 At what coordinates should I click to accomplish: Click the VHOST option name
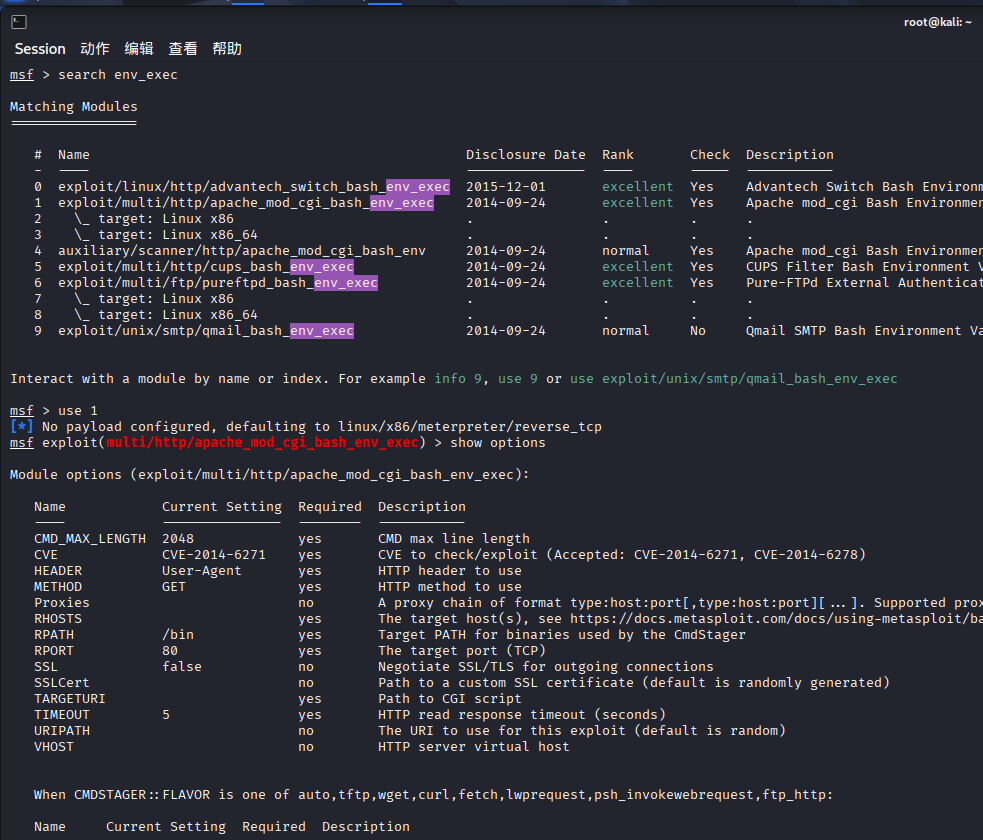pyautogui.click(x=54, y=747)
